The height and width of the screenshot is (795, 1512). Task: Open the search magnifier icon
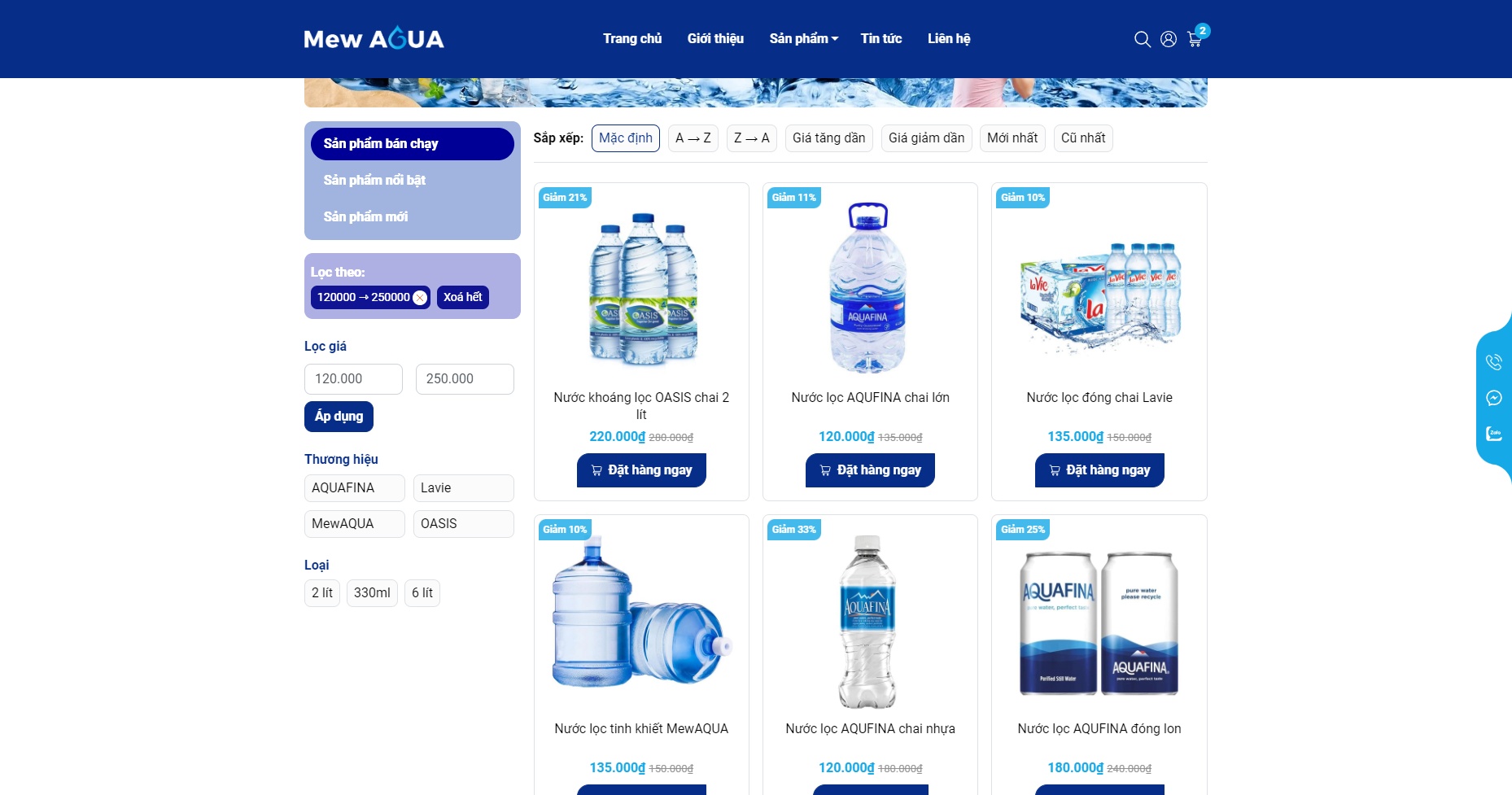(x=1143, y=39)
